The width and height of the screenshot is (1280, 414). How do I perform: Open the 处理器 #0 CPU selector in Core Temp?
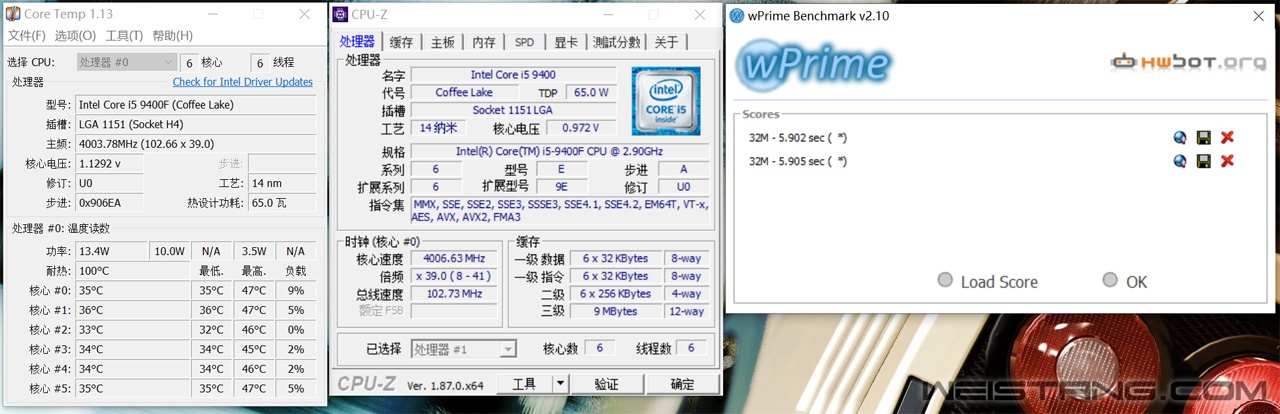126,62
